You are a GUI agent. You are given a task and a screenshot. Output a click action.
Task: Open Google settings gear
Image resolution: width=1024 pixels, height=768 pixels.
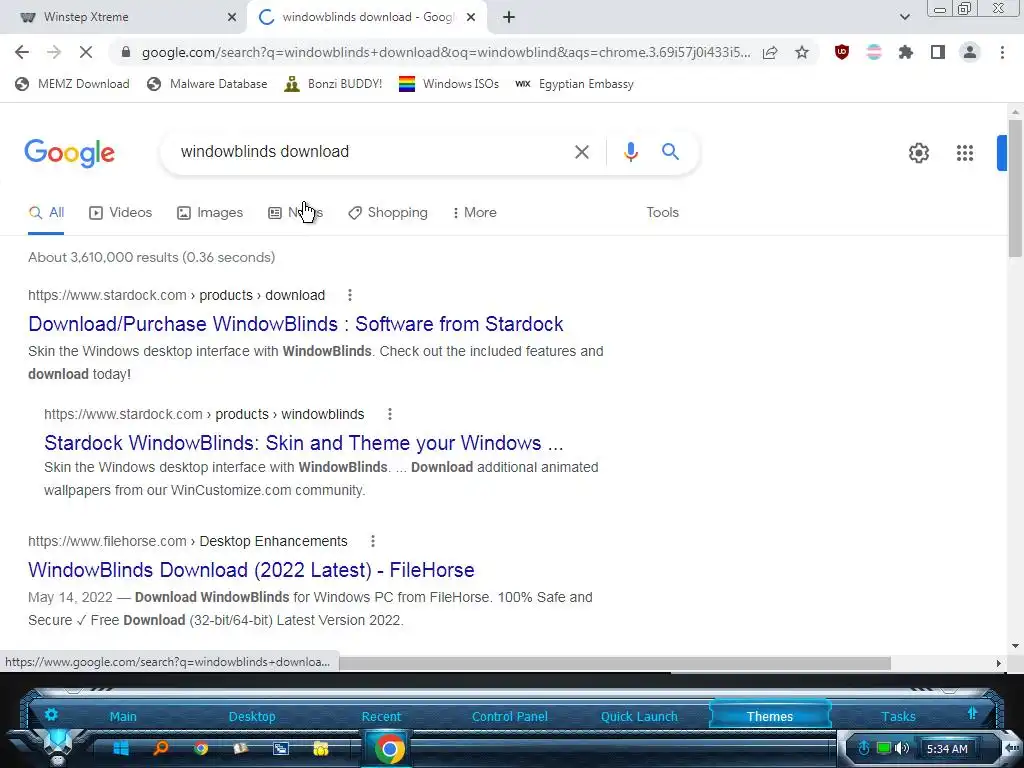click(x=918, y=153)
